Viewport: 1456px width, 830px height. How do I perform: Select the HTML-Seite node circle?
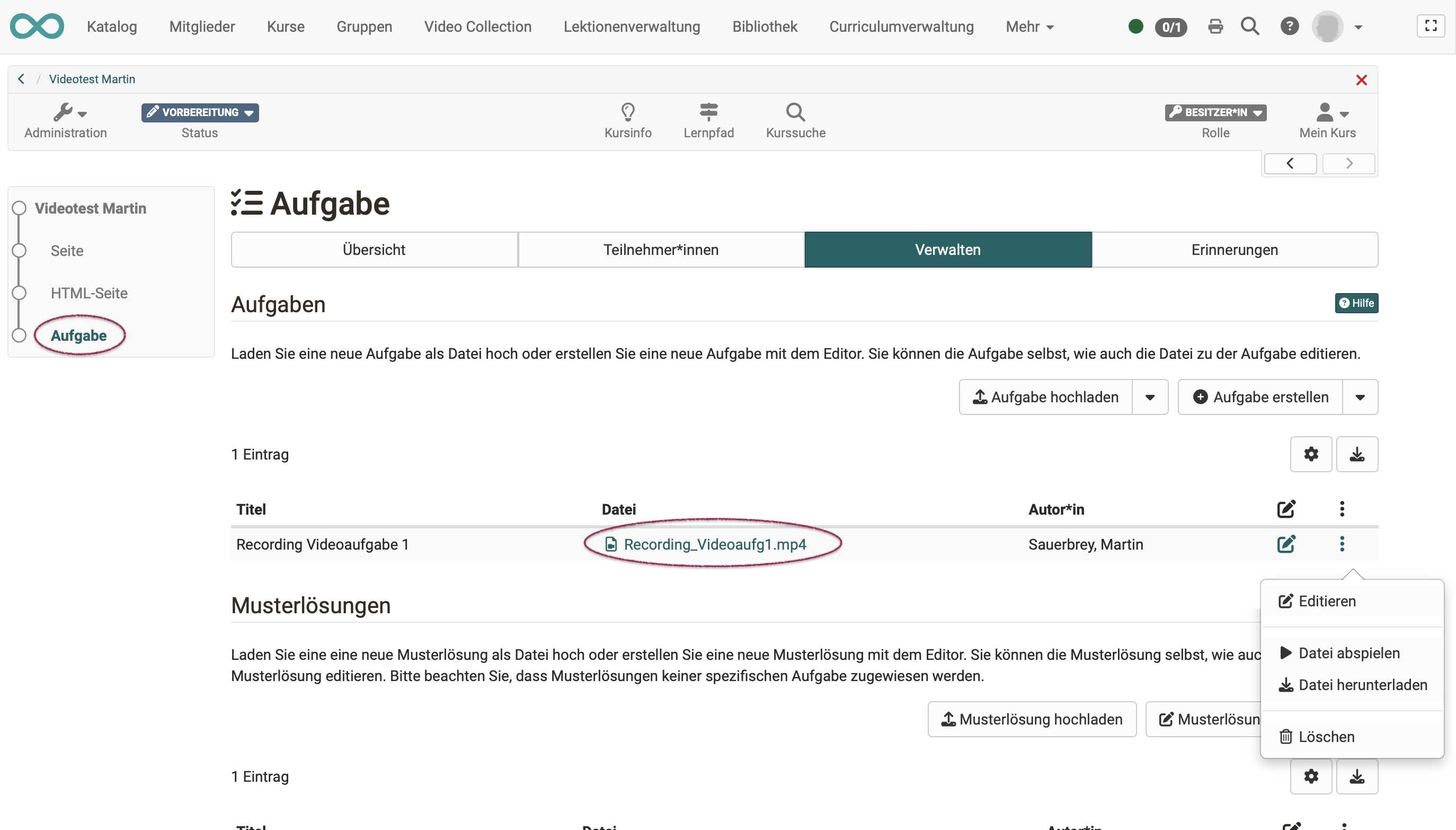tap(19, 293)
